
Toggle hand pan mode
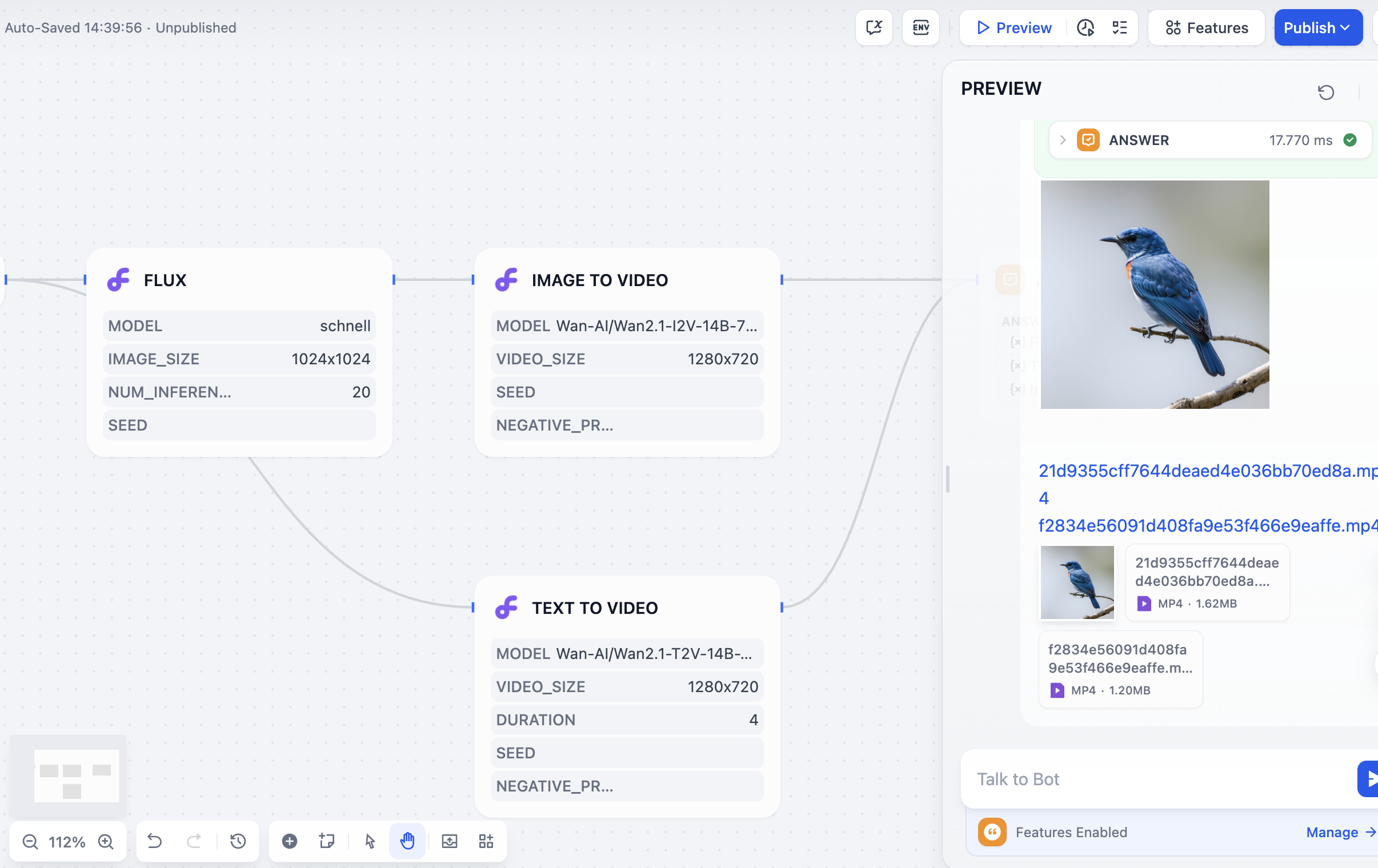pos(407,841)
